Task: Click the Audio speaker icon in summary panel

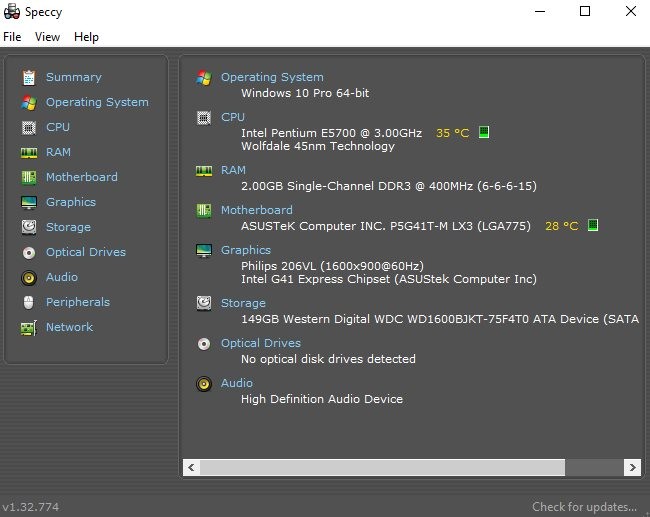Action: coord(204,384)
